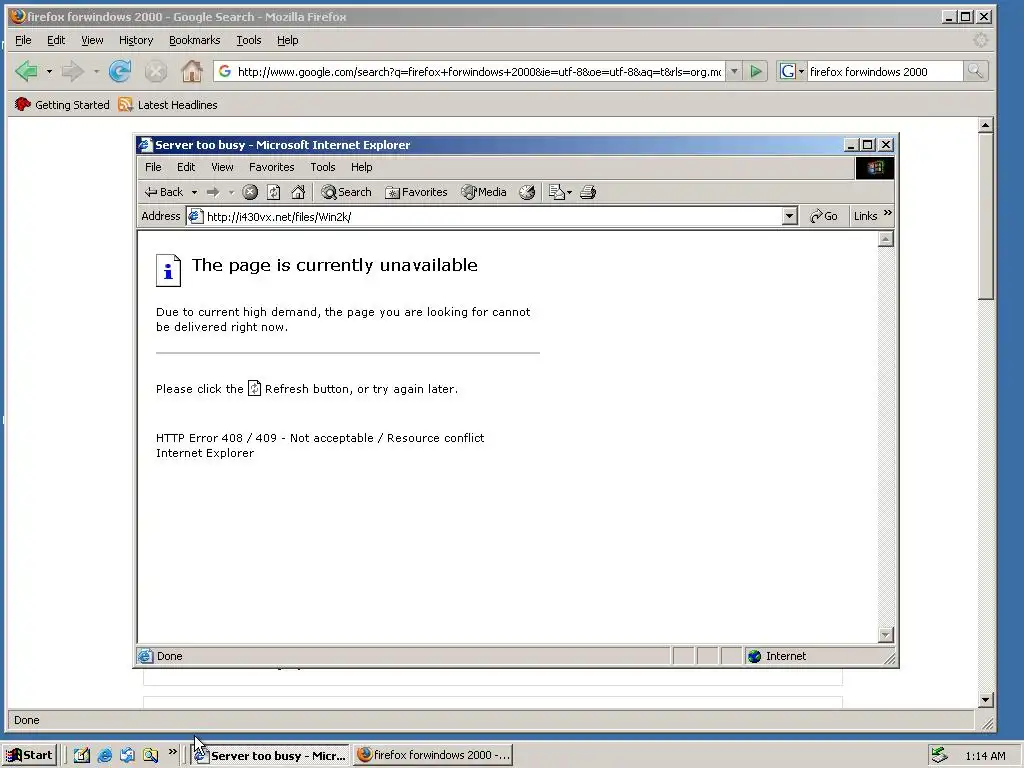
Task: Expand Firefox URL bar history dropdown
Action: pyautogui.click(x=734, y=71)
